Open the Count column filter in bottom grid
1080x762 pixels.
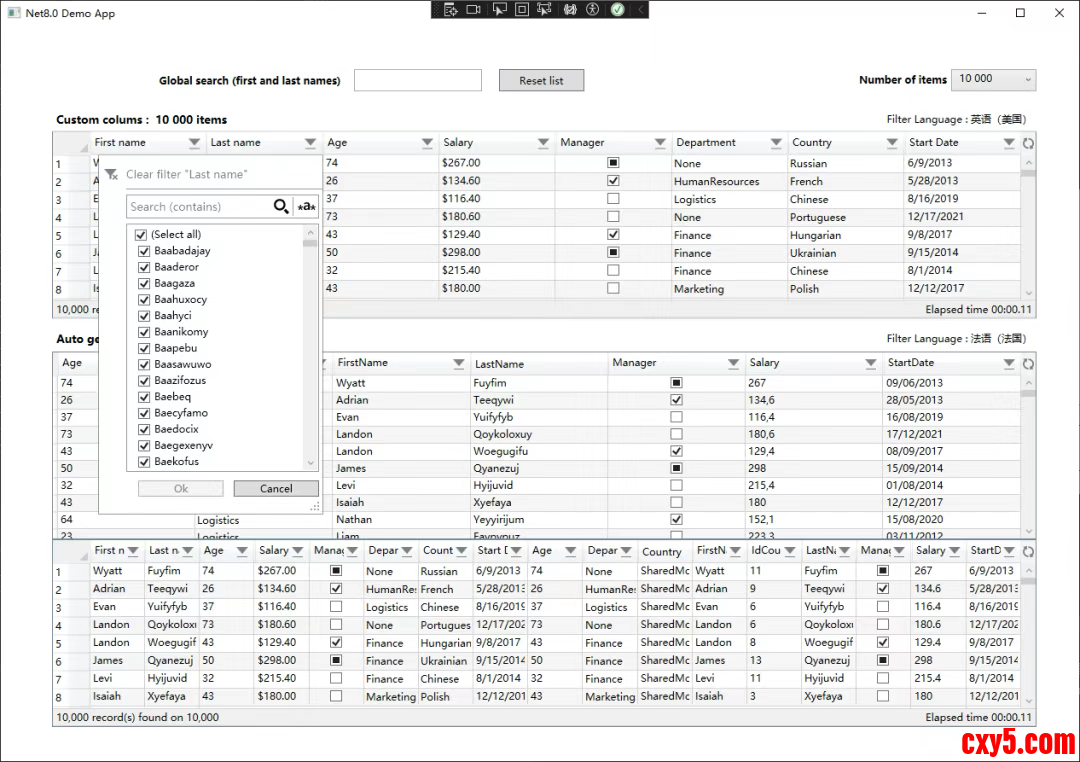point(461,550)
